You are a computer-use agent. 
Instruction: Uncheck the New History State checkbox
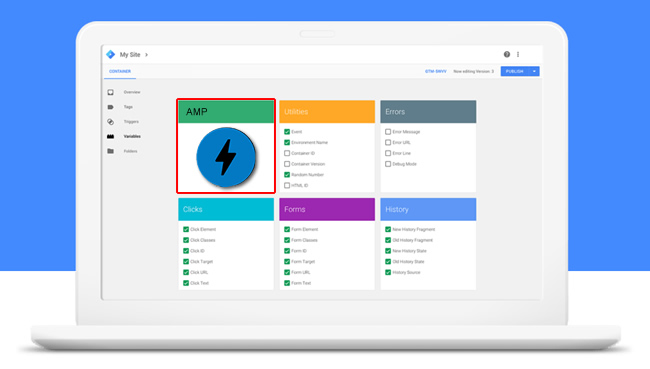point(388,251)
